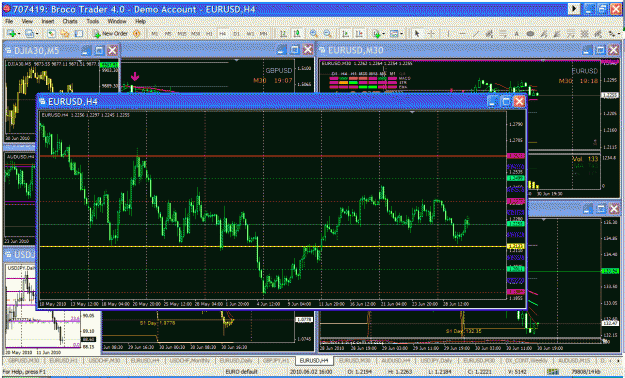Switch timeframe to D1
The image size is (625, 378).
pyautogui.click(x=236, y=34)
